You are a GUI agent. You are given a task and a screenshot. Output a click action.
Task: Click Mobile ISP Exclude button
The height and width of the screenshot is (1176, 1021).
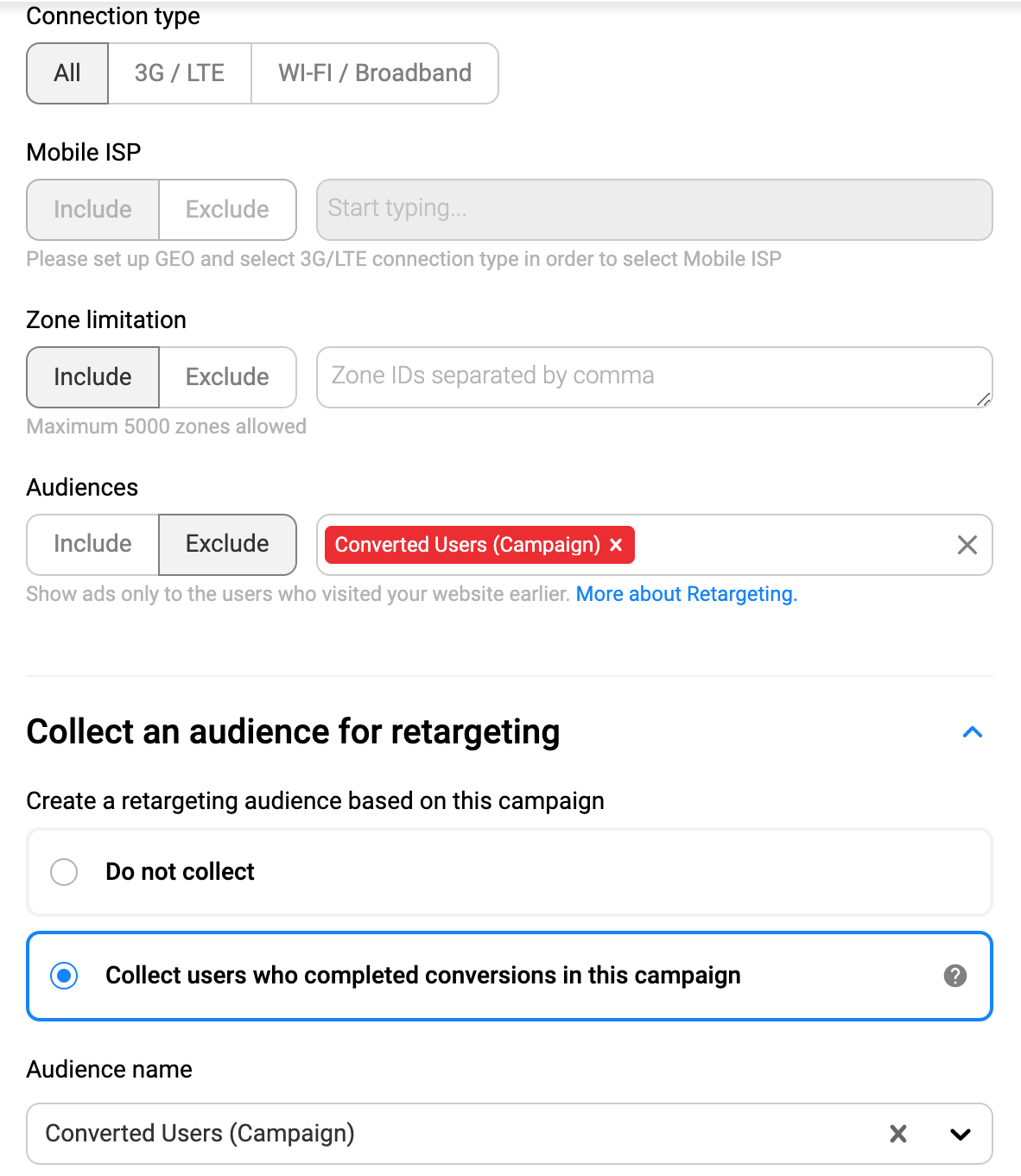coord(227,210)
